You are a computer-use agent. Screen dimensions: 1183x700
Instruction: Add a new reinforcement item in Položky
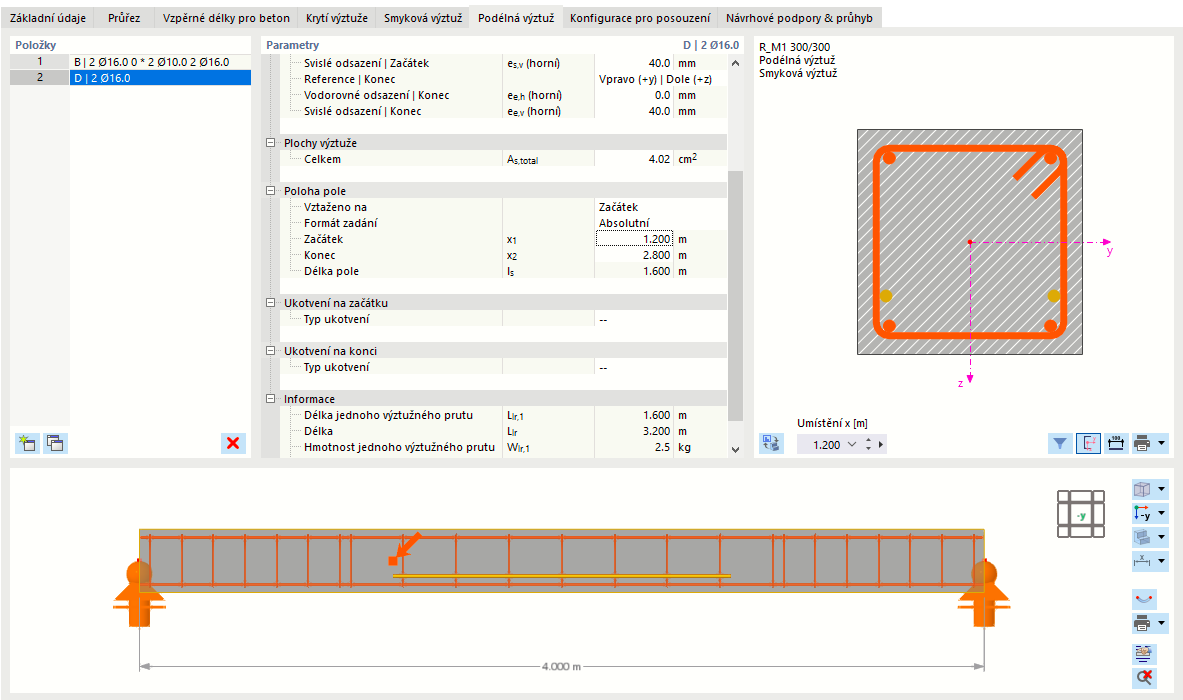click(27, 443)
